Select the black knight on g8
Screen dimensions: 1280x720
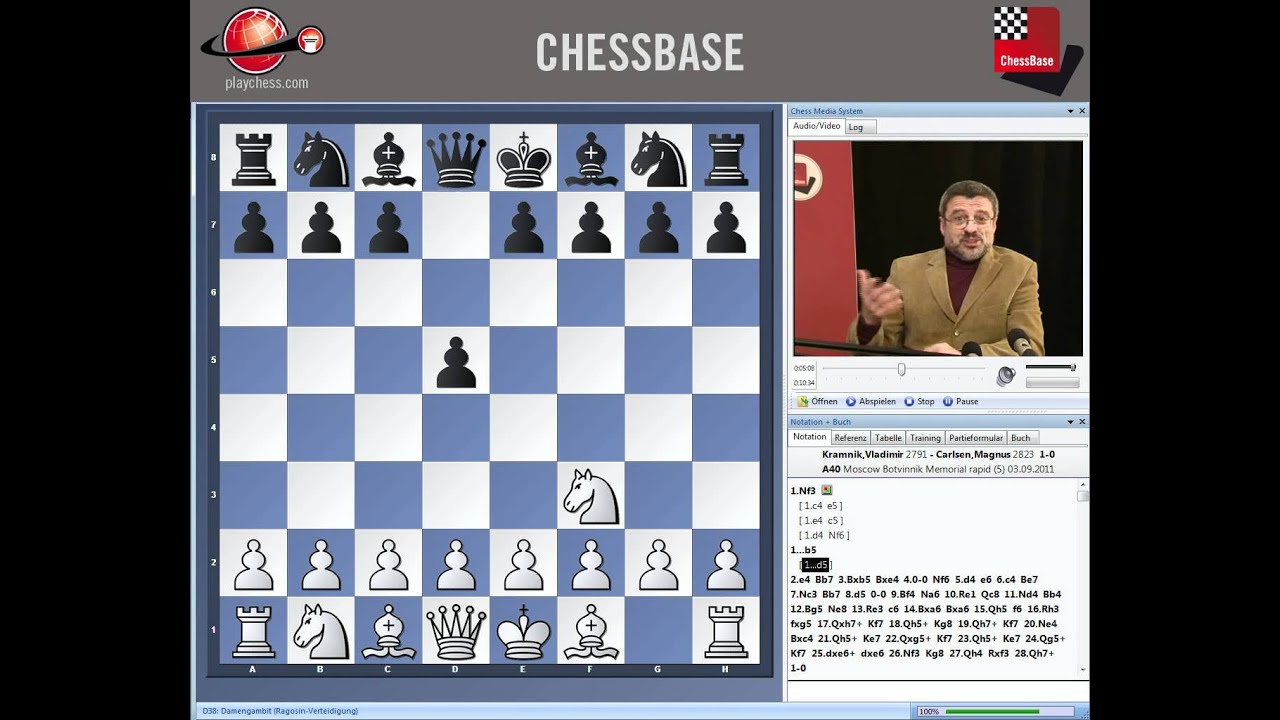(x=658, y=159)
